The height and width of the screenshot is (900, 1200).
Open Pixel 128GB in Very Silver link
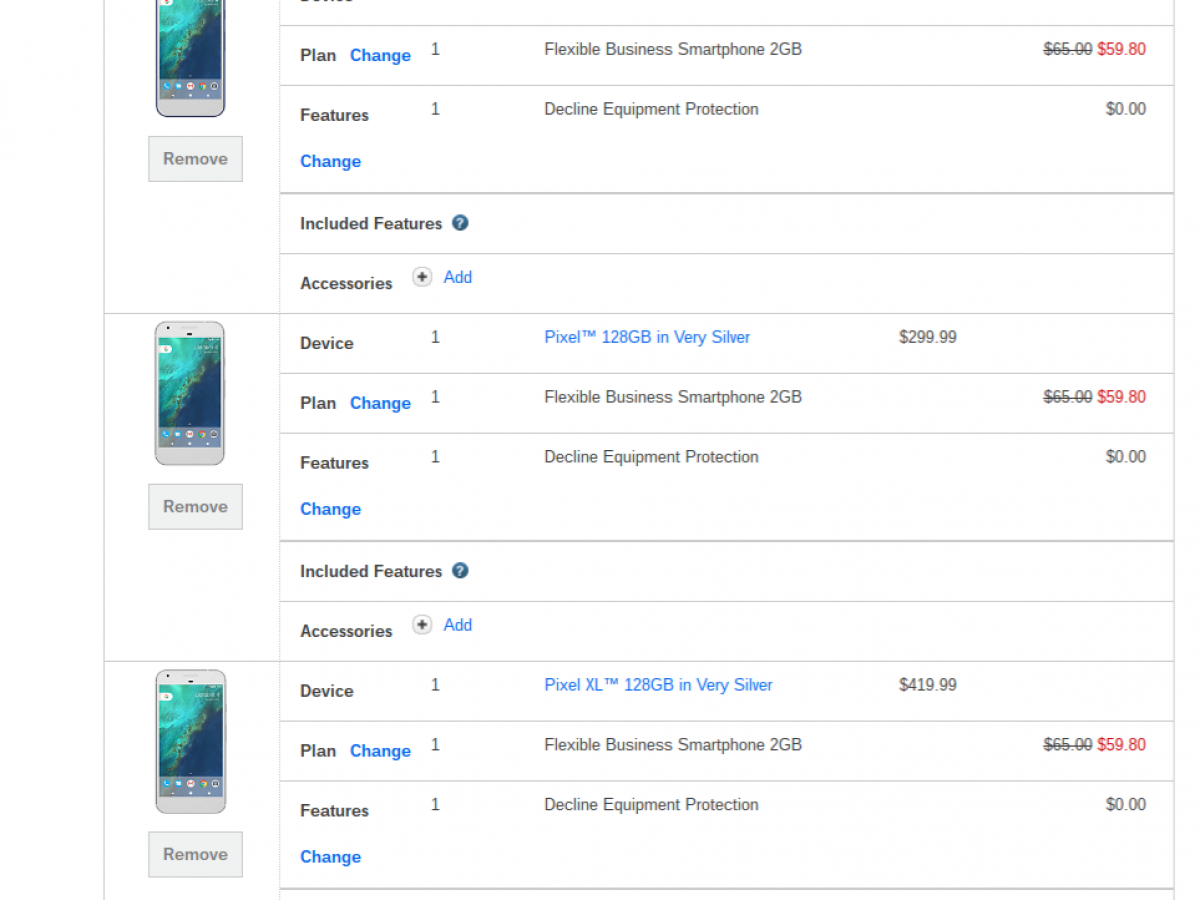[647, 337]
